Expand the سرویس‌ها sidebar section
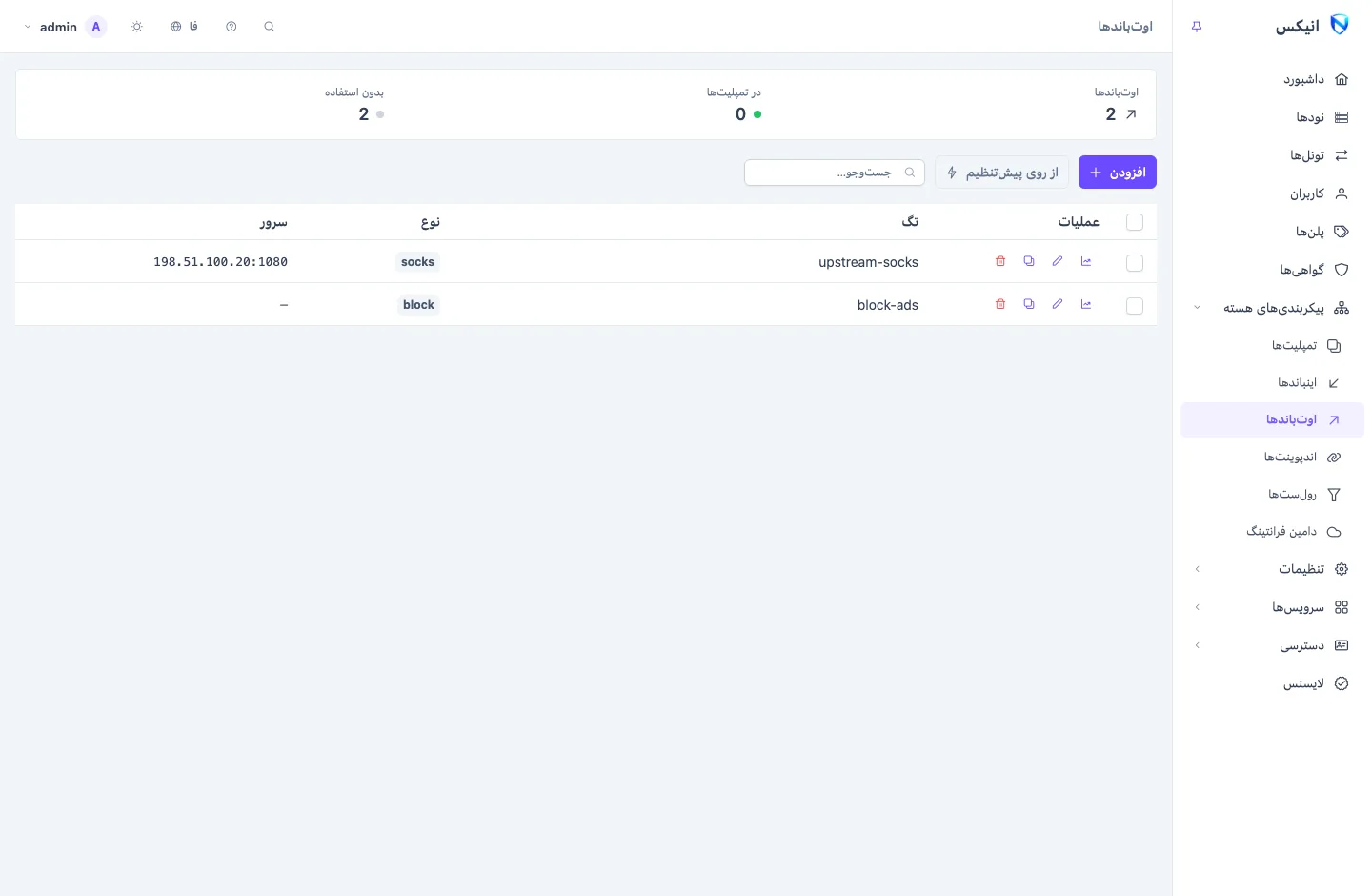1372x896 pixels. [1272, 607]
